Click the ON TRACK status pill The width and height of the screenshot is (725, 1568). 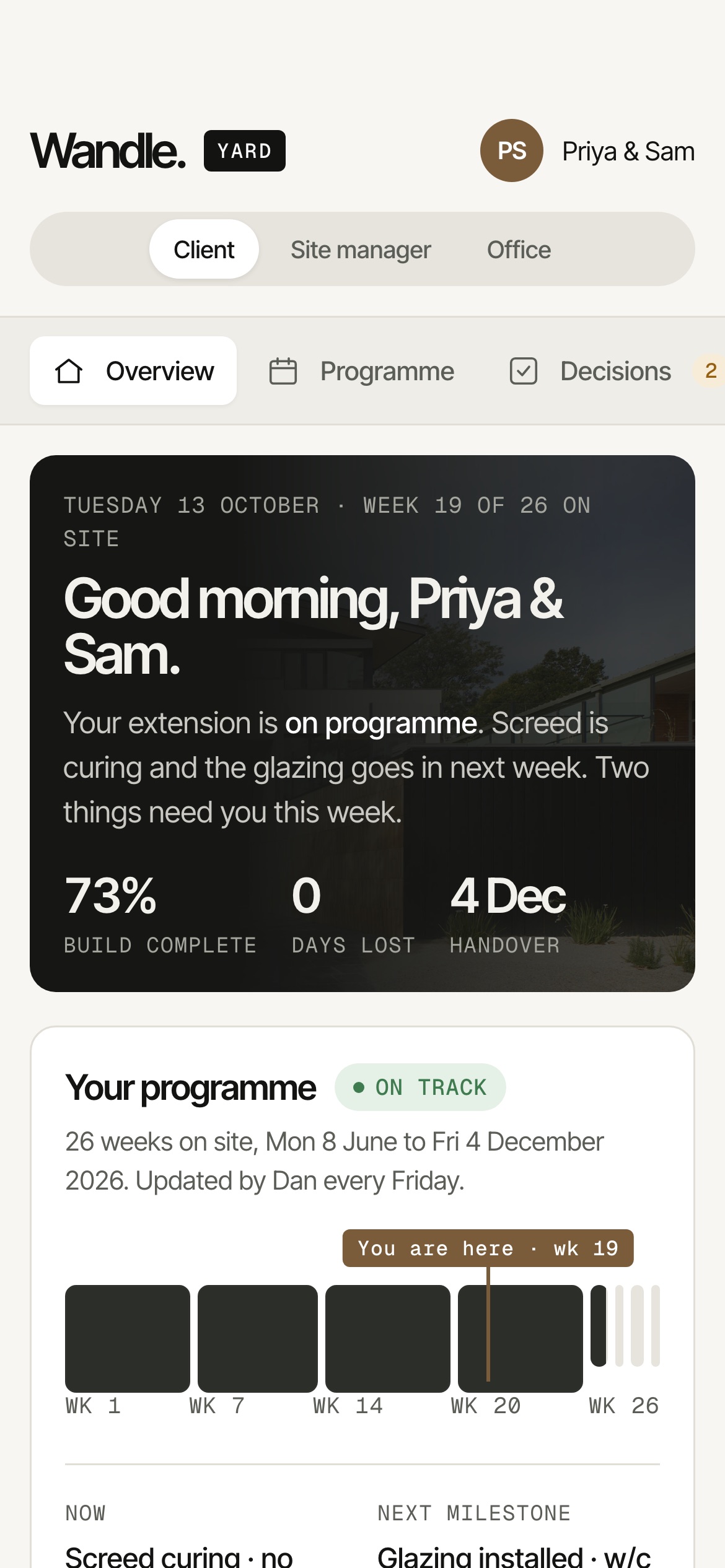420,1087
